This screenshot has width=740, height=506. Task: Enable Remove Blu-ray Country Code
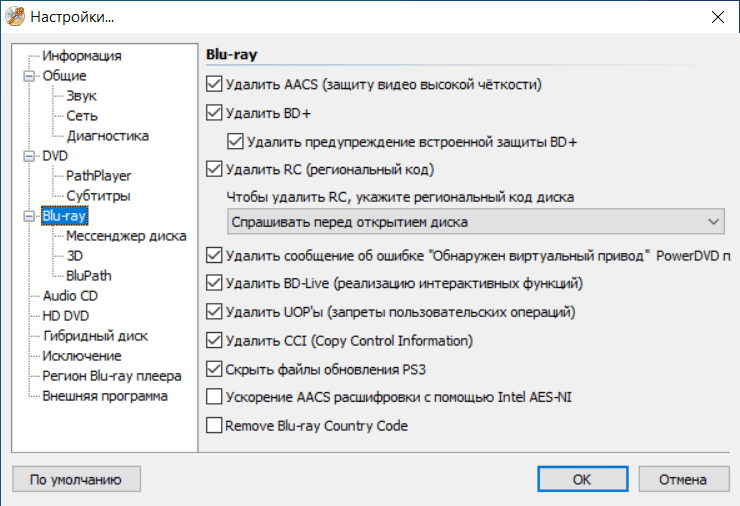click(x=213, y=426)
